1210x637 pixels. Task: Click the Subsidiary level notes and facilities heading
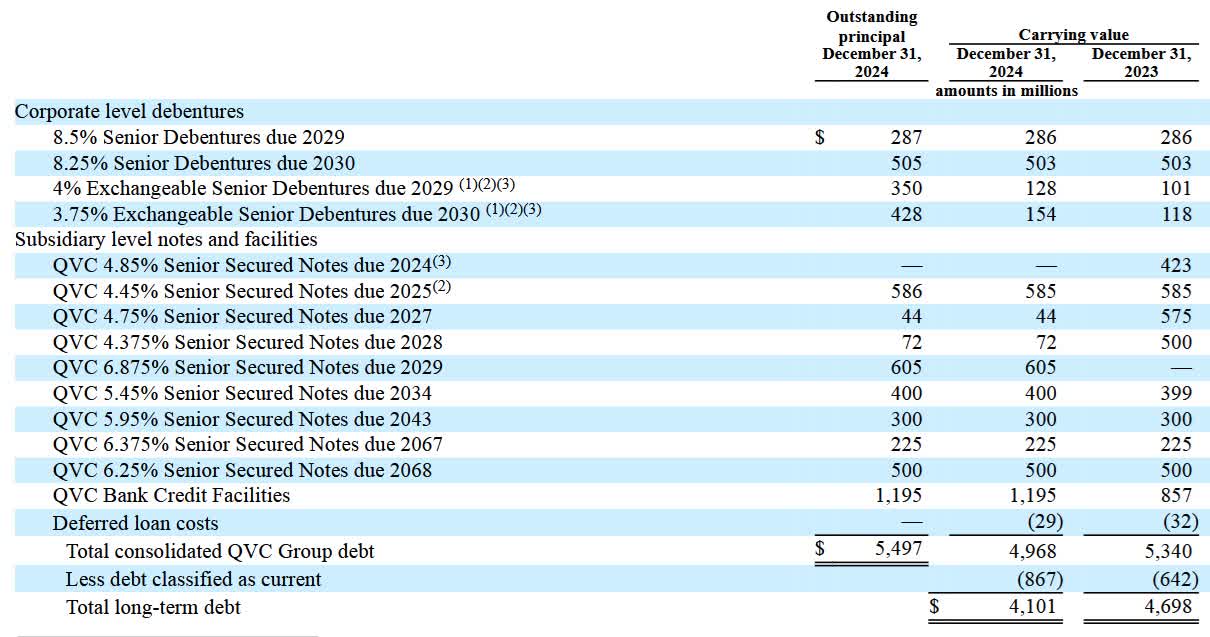click(166, 239)
